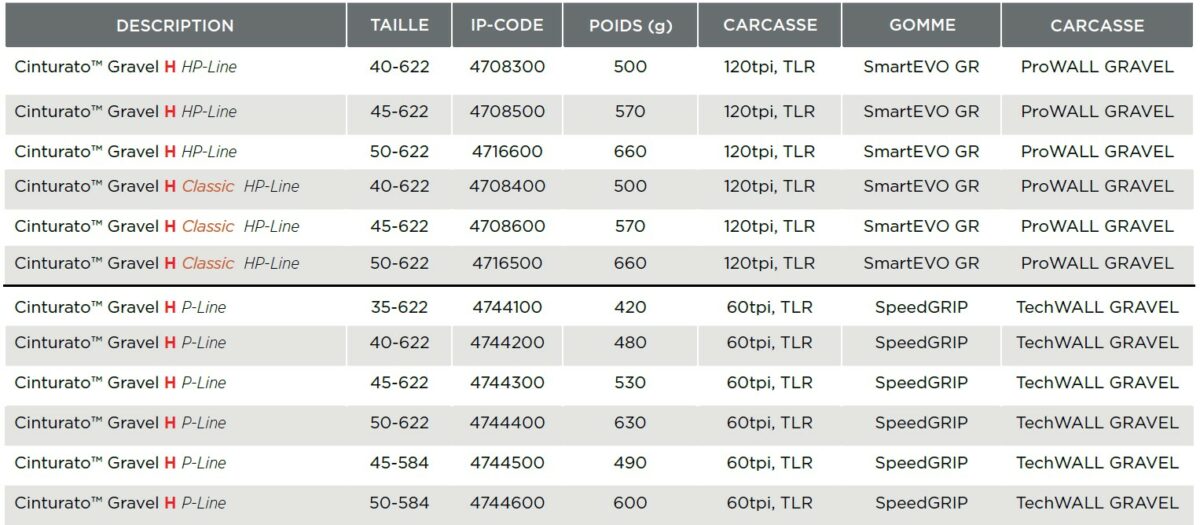Select IP-code 4716500 cell
Viewport: 1200px width, 525px height.
(x=508, y=263)
